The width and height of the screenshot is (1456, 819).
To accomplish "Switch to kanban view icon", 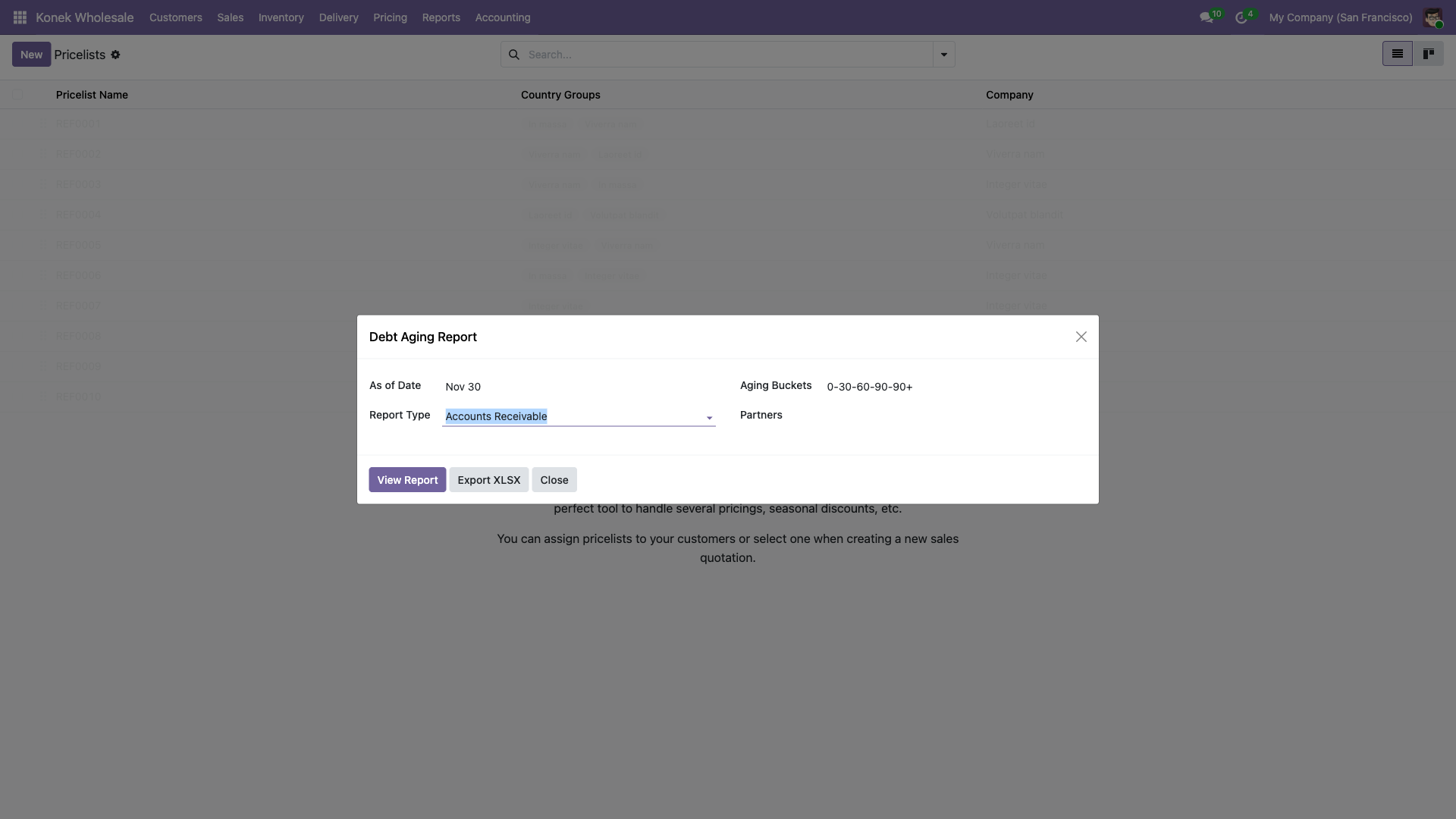I will point(1428,54).
